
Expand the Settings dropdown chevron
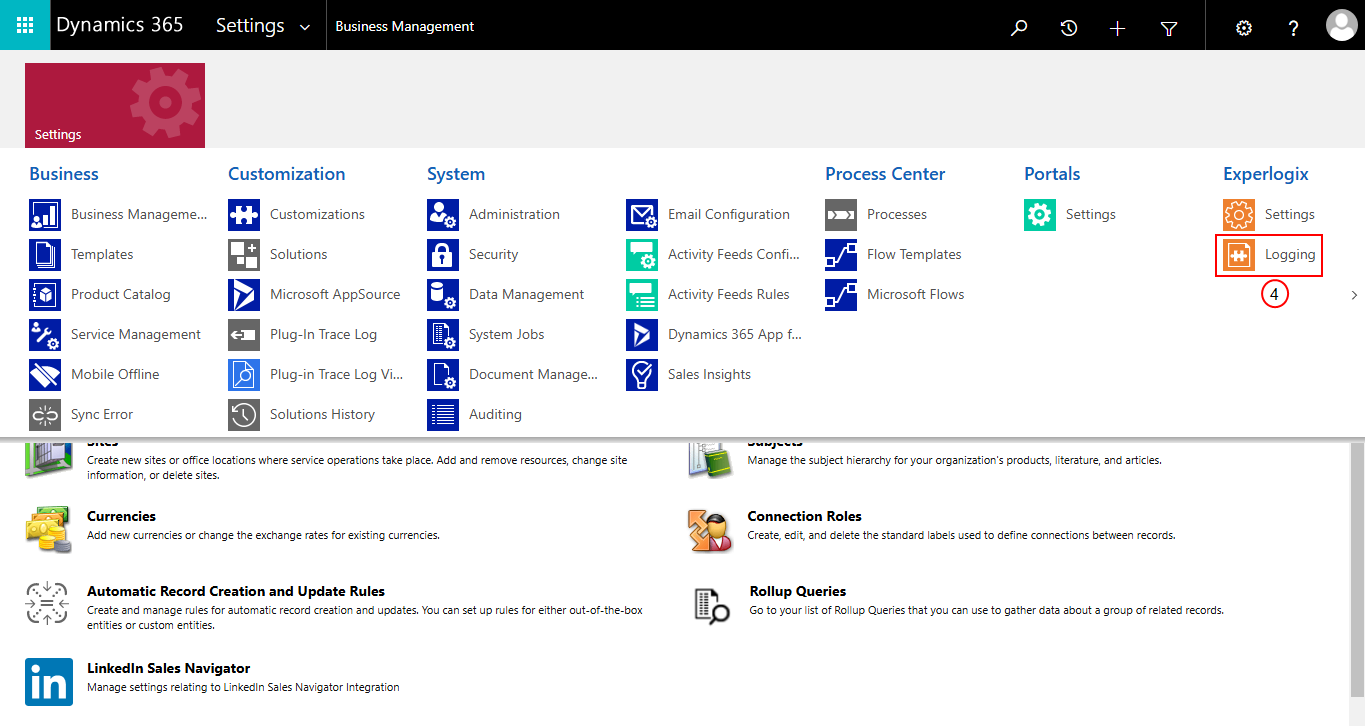(305, 27)
